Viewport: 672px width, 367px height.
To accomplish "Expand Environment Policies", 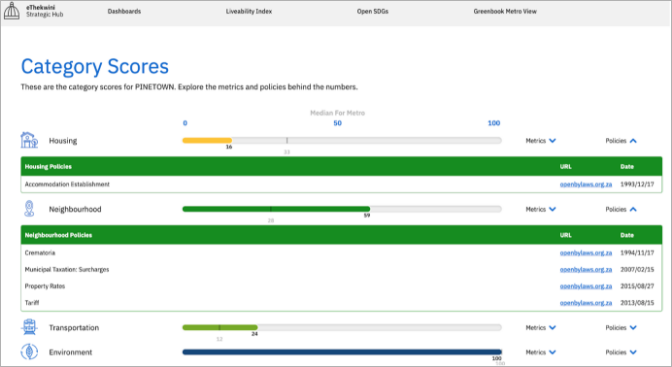I will coord(621,352).
